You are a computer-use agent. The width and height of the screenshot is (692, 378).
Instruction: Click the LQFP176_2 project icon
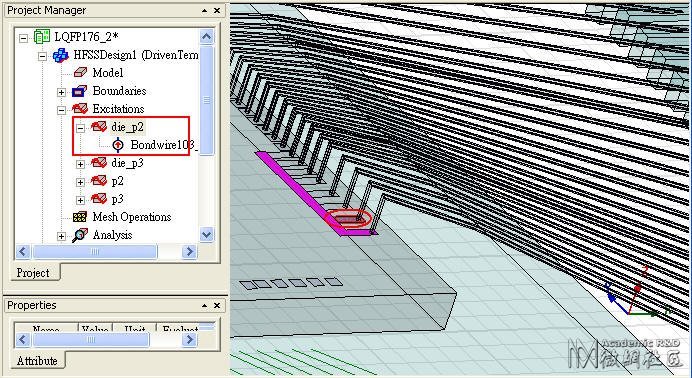click(42, 37)
